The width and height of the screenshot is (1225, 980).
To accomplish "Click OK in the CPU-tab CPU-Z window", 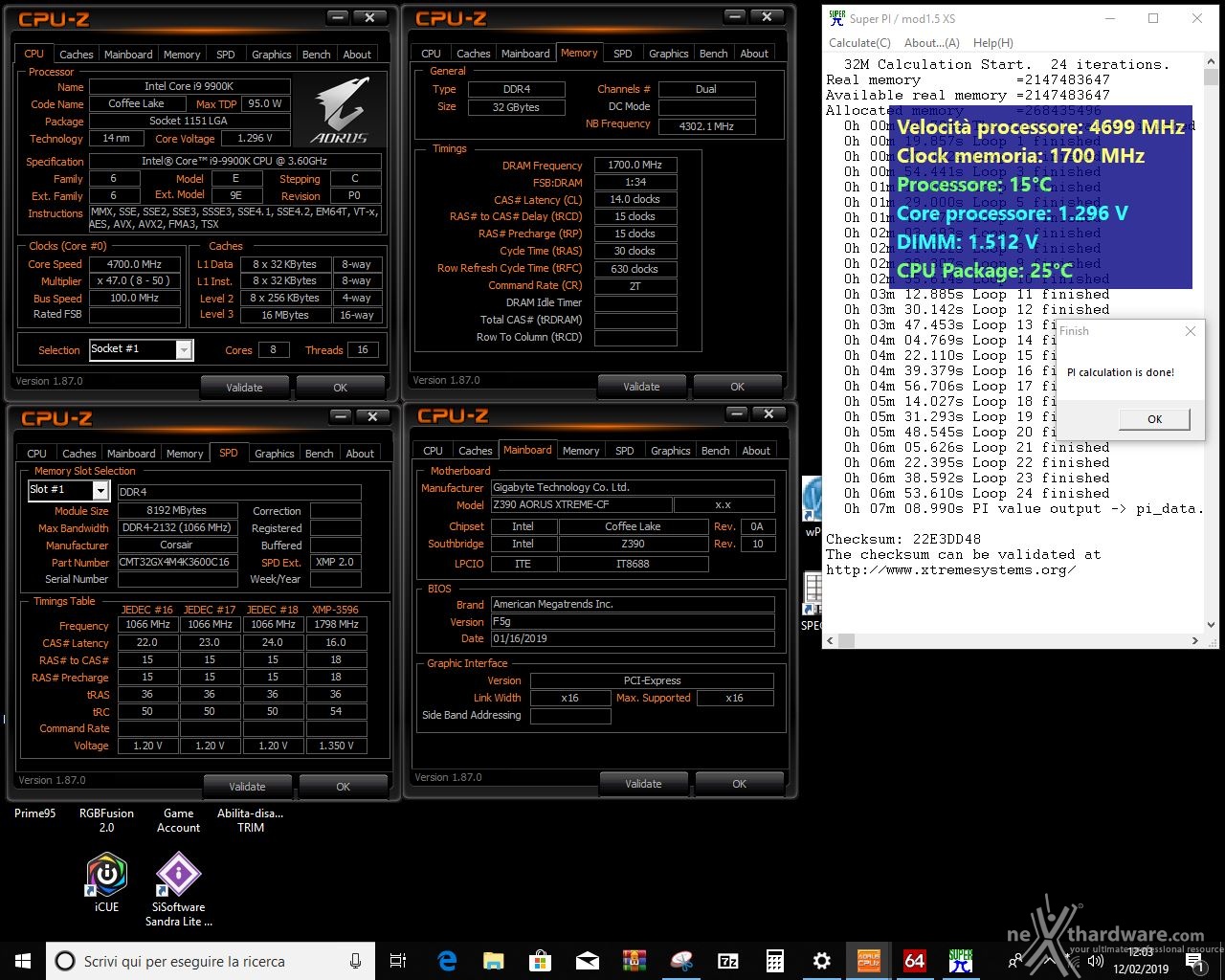I will click(340, 388).
